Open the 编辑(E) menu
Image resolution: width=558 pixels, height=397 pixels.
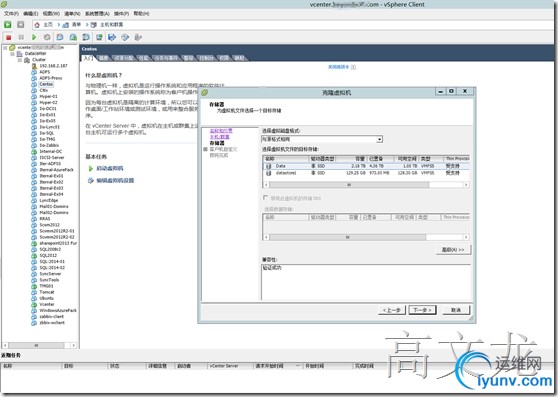[x=31, y=14]
